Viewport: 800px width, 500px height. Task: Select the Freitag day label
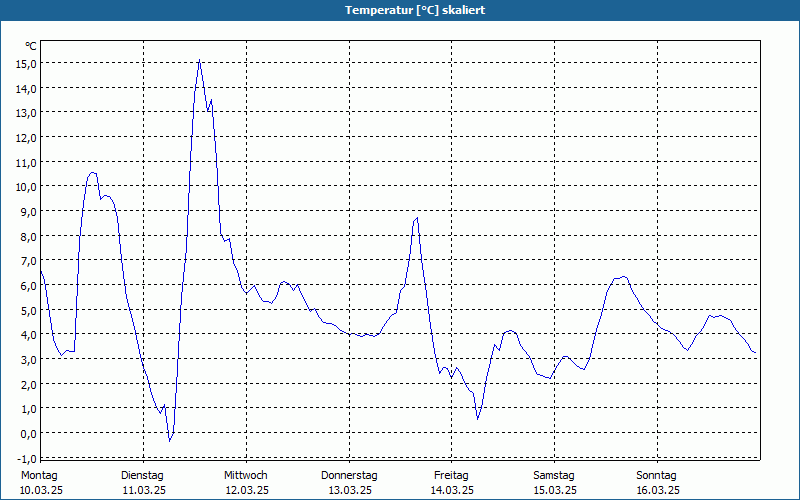(452, 475)
